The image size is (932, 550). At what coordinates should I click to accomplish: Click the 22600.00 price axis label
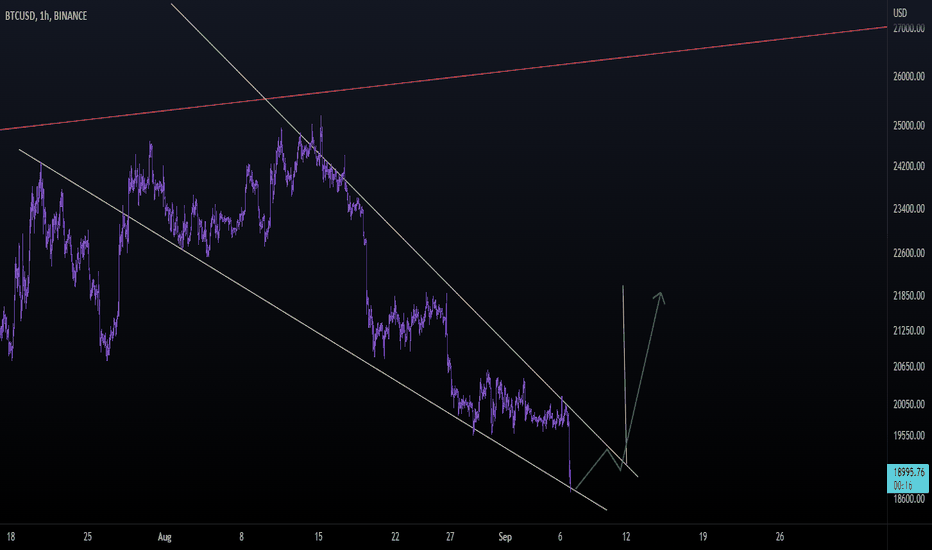pyautogui.click(x=909, y=253)
